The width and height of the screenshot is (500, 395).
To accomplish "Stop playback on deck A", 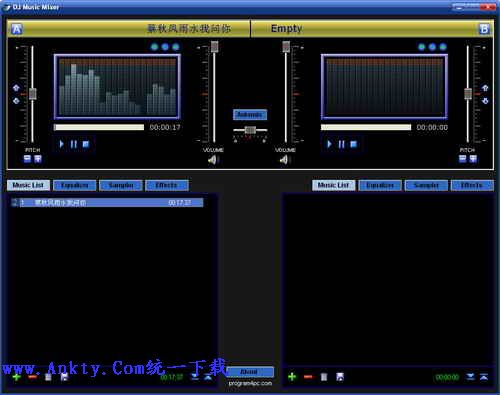I will (x=86, y=144).
